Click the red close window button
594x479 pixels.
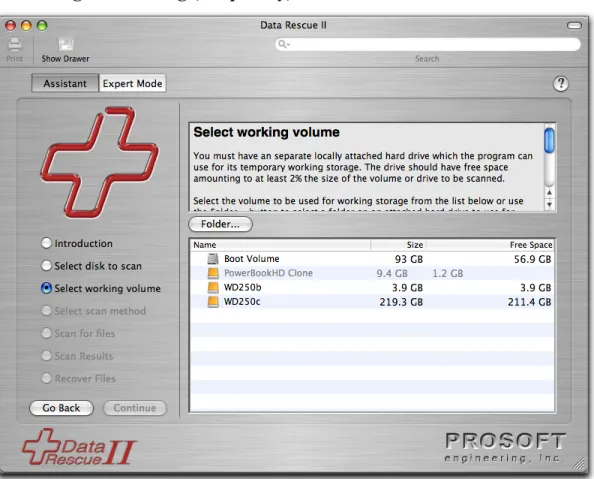(x=10, y=25)
